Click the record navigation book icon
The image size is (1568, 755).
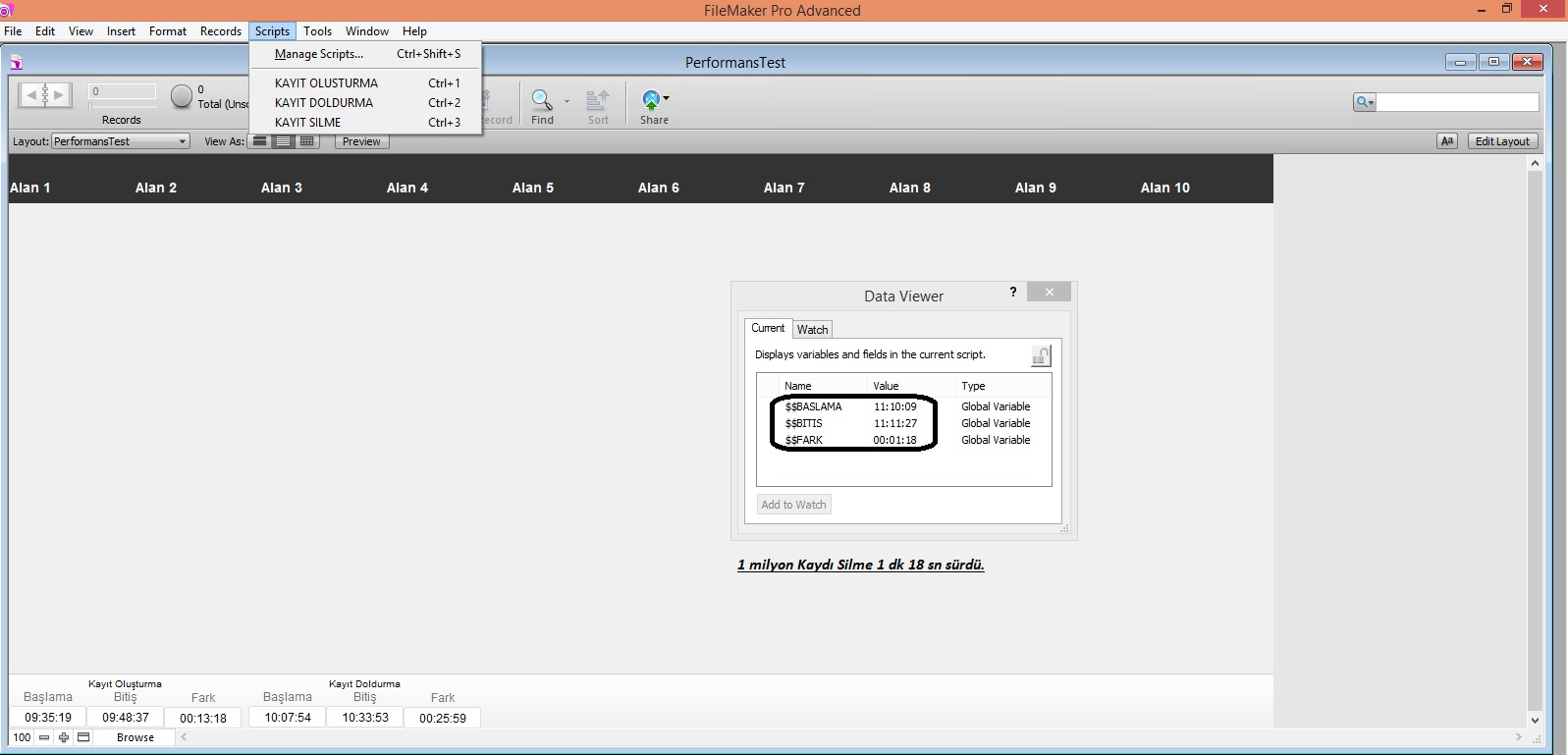pos(45,95)
